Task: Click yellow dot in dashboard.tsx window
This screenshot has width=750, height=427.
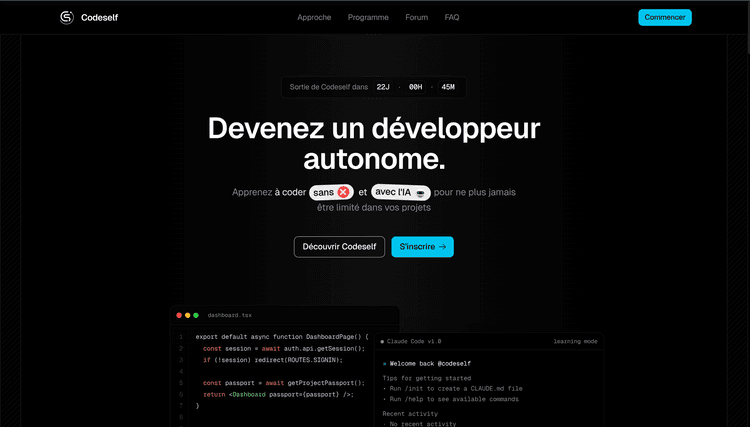Action: click(x=188, y=315)
